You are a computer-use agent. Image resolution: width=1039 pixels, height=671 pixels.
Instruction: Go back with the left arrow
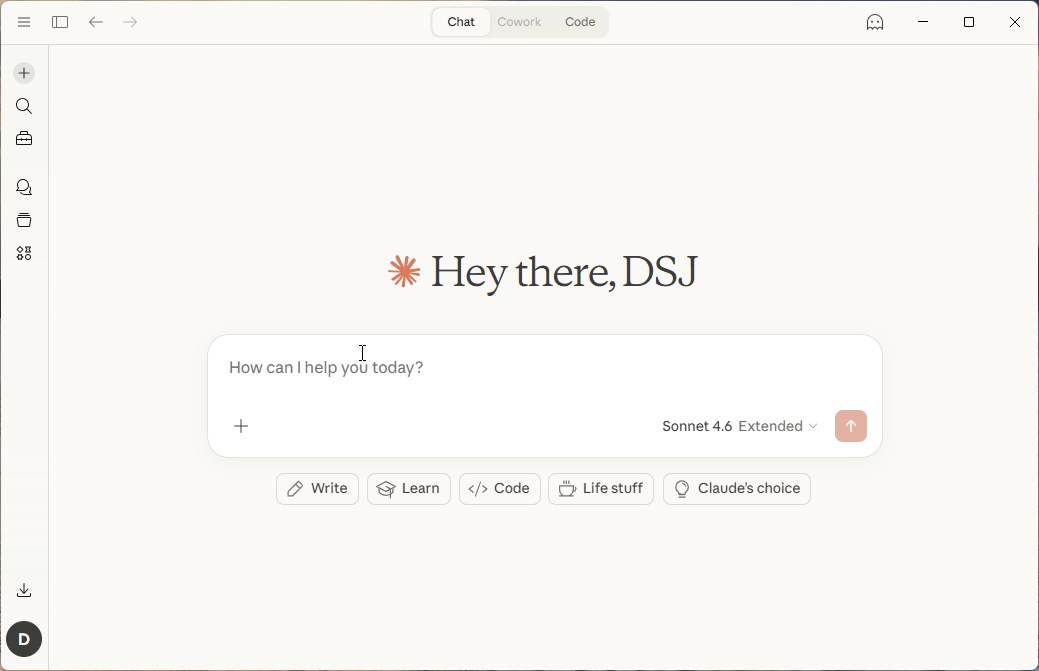(95, 22)
